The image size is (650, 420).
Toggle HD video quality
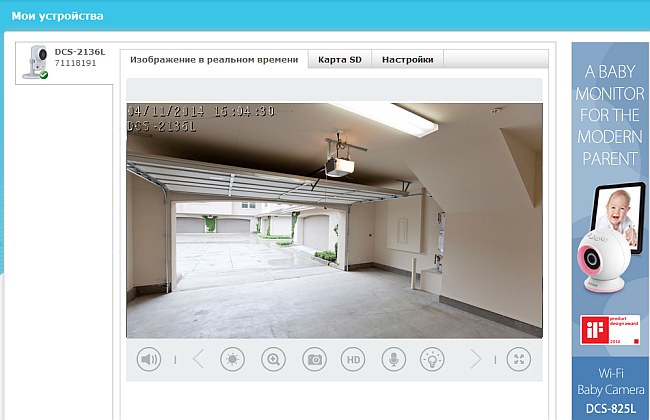coord(353,360)
